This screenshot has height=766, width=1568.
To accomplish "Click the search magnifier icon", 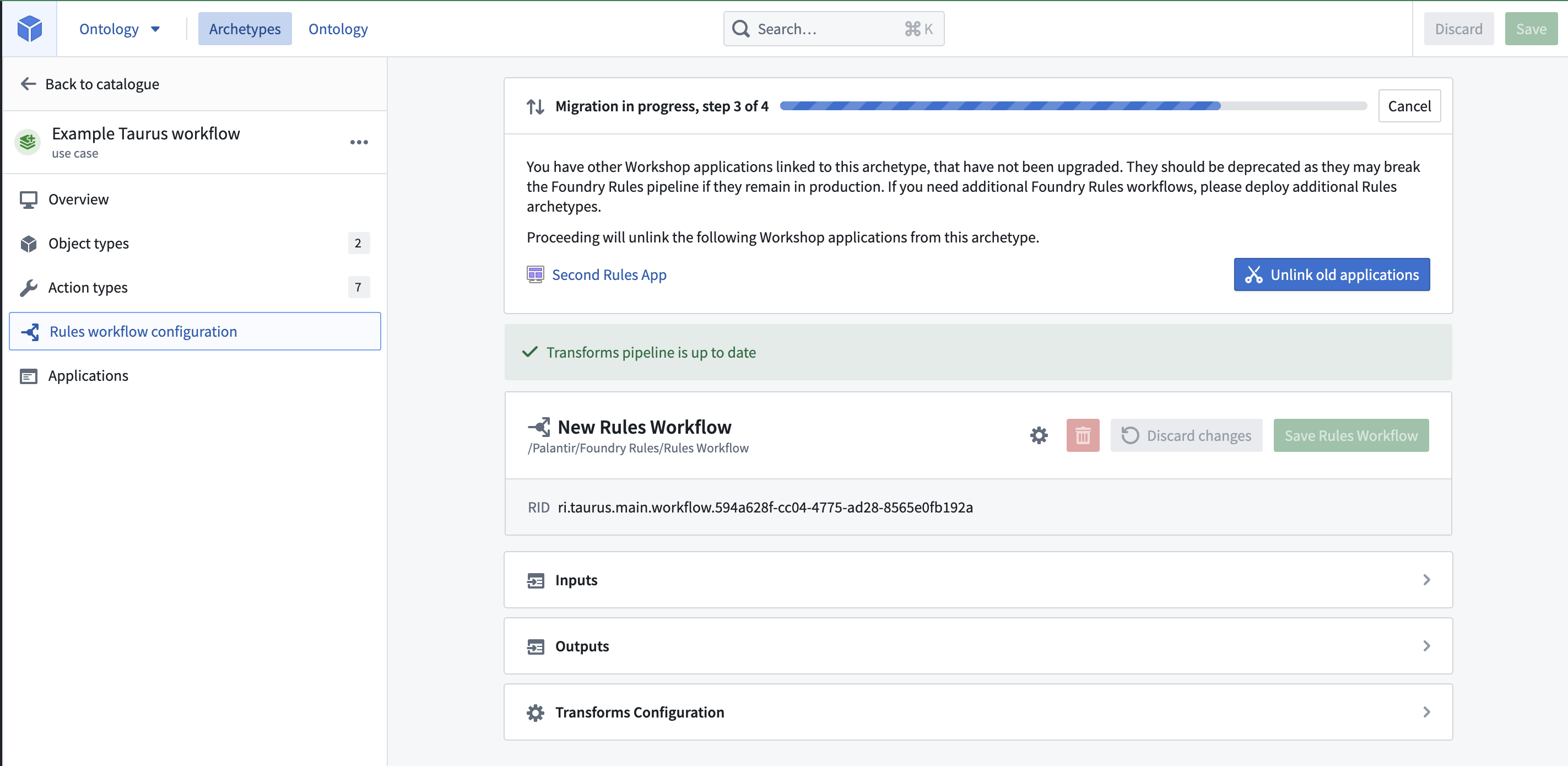I will [x=740, y=29].
